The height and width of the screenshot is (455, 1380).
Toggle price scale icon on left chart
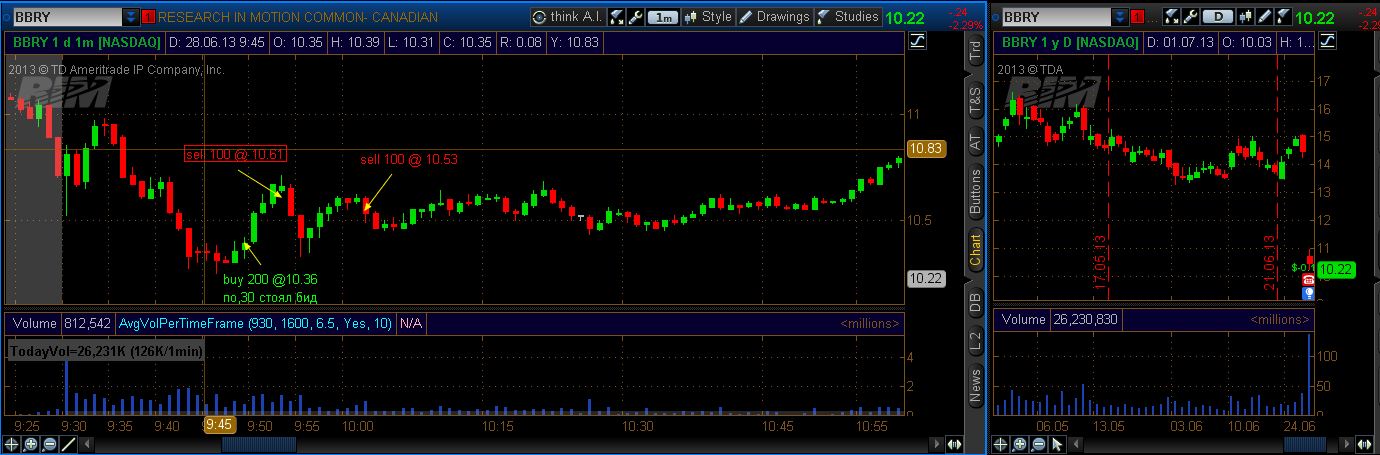point(919,41)
